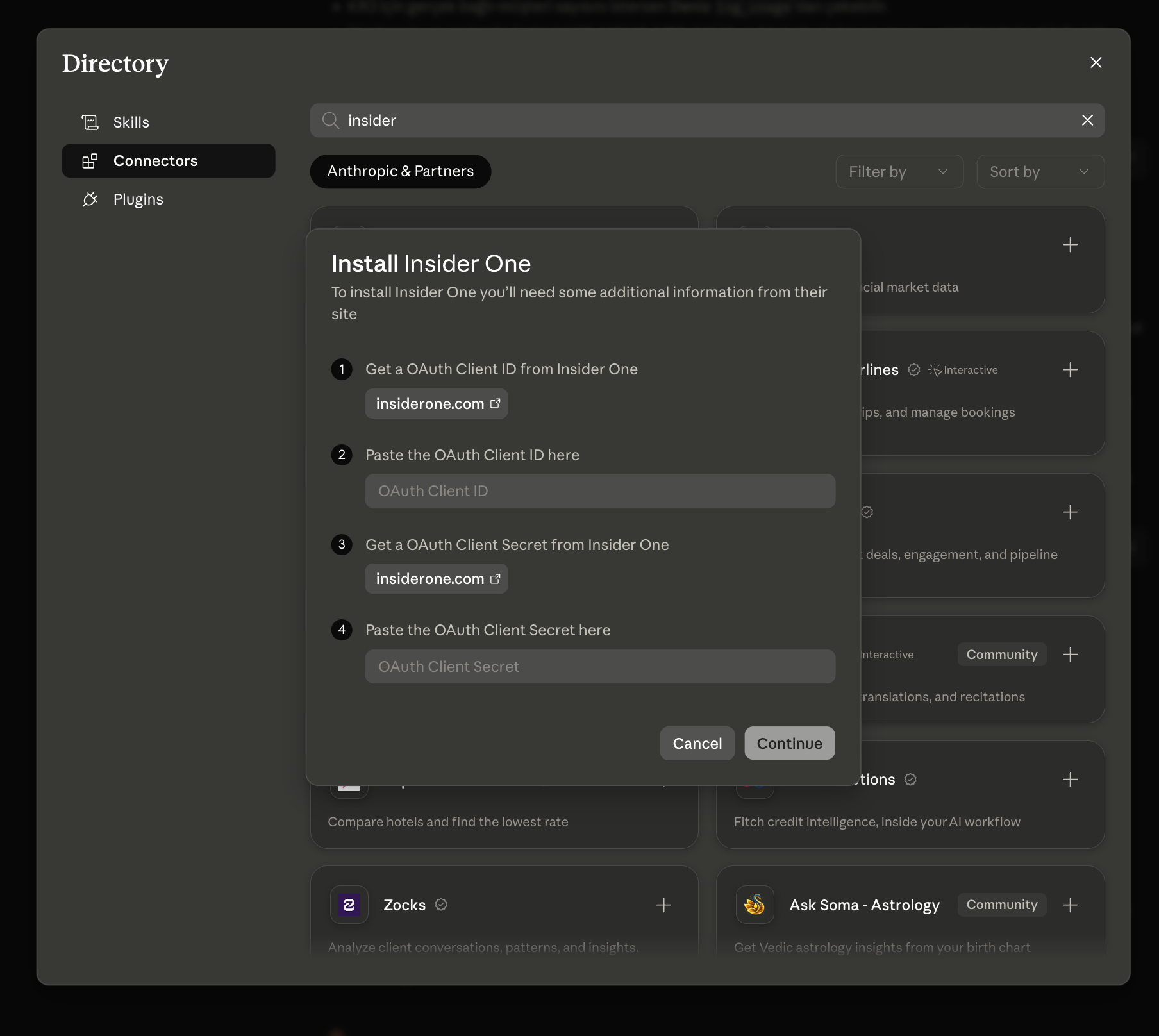Image resolution: width=1159 pixels, height=1036 pixels.
Task: Click the Community tag on the recitations card
Action: [x=1002, y=655]
